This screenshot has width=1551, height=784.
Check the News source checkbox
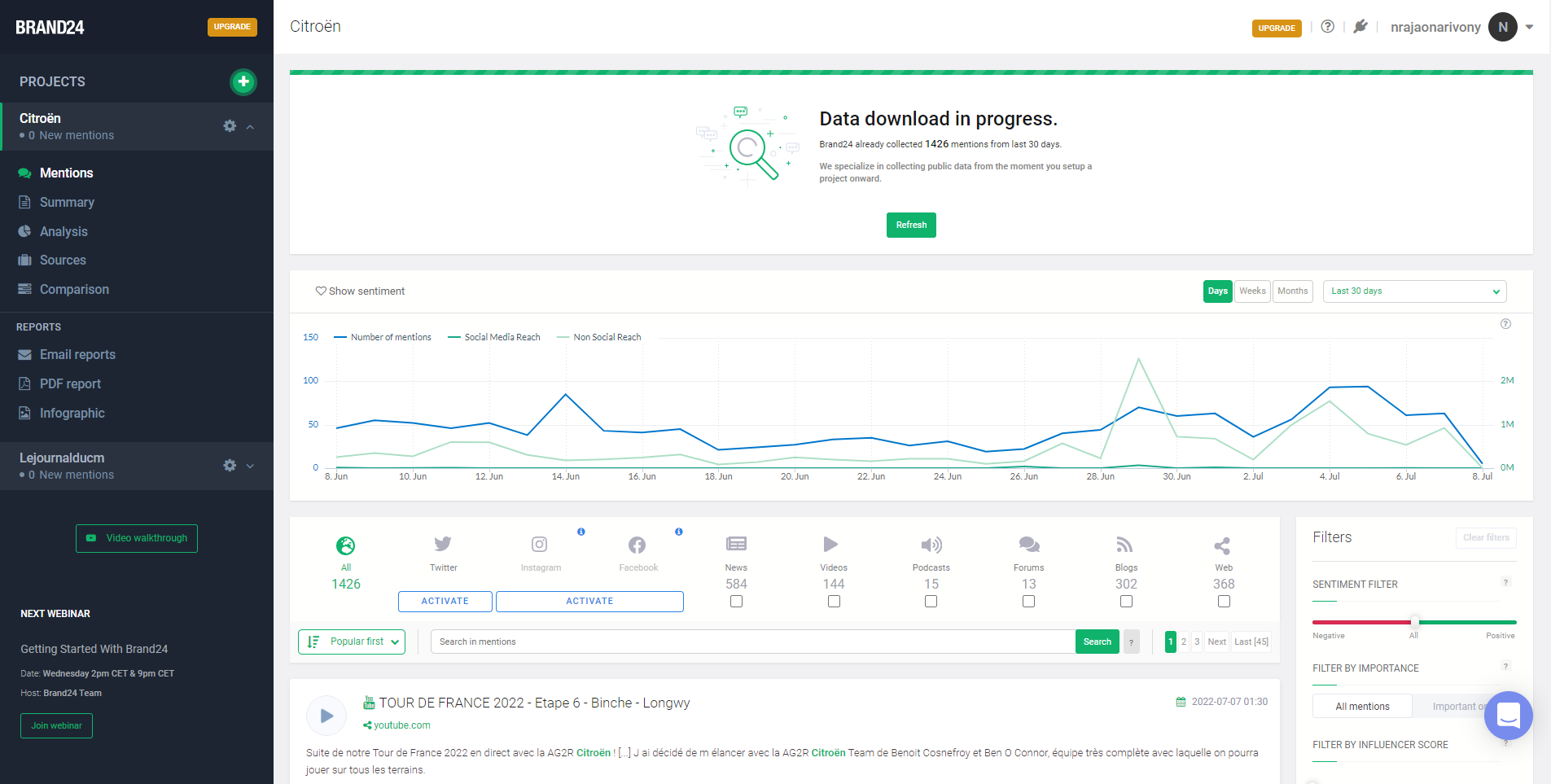[x=736, y=601]
